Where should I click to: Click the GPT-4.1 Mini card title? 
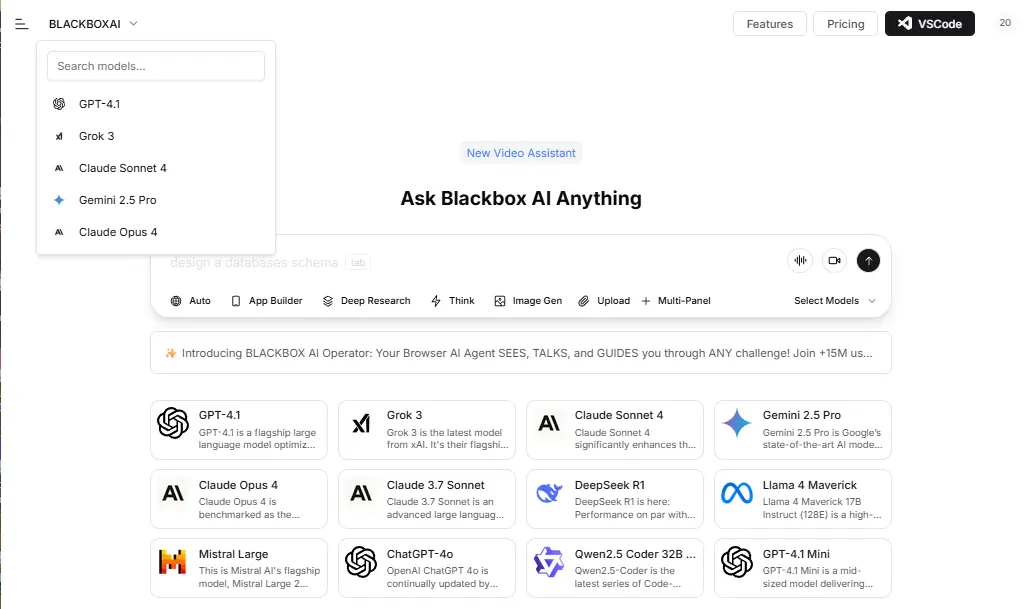point(796,554)
